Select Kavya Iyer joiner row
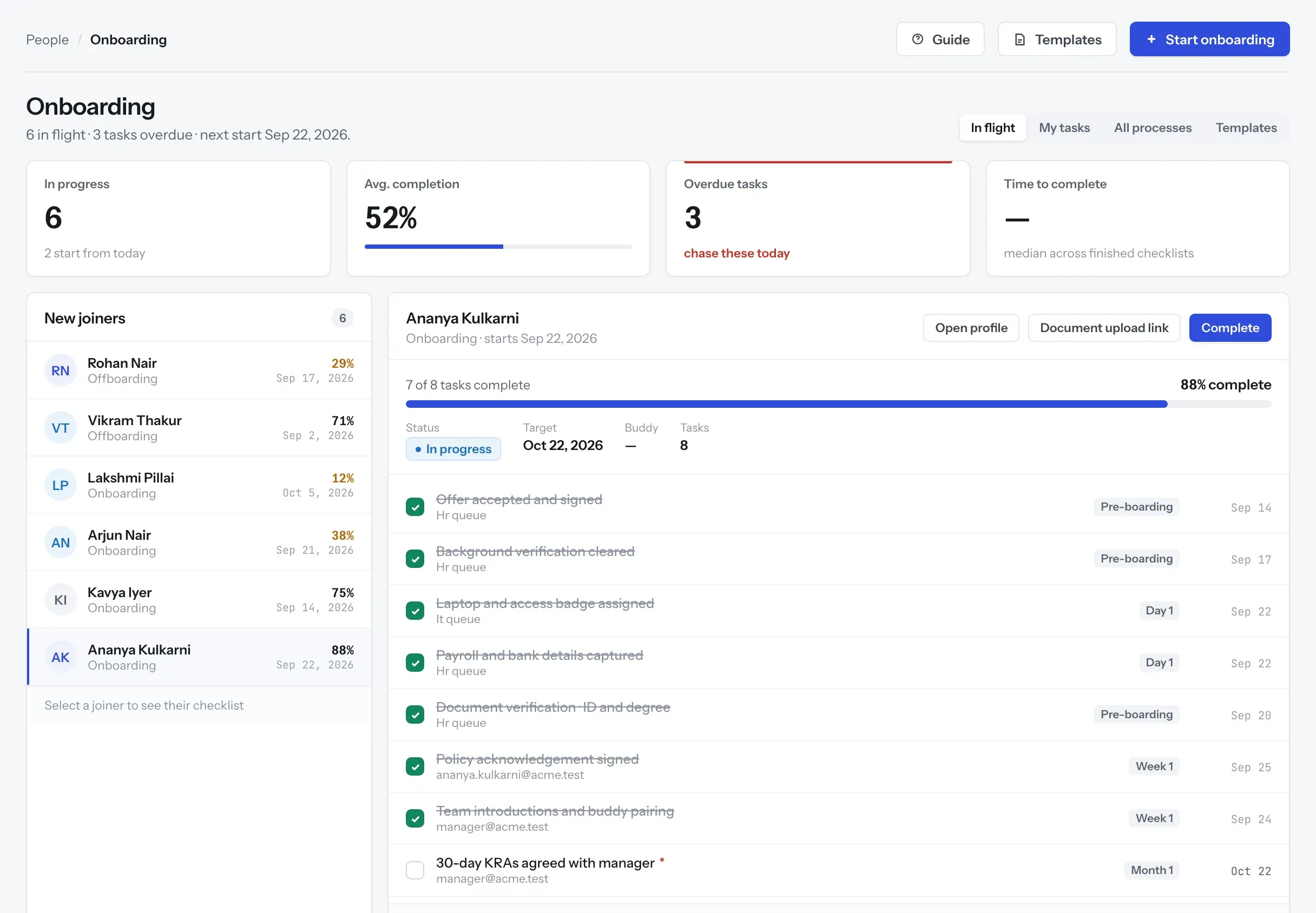1316x913 pixels. pyautogui.click(x=199, y=599)
